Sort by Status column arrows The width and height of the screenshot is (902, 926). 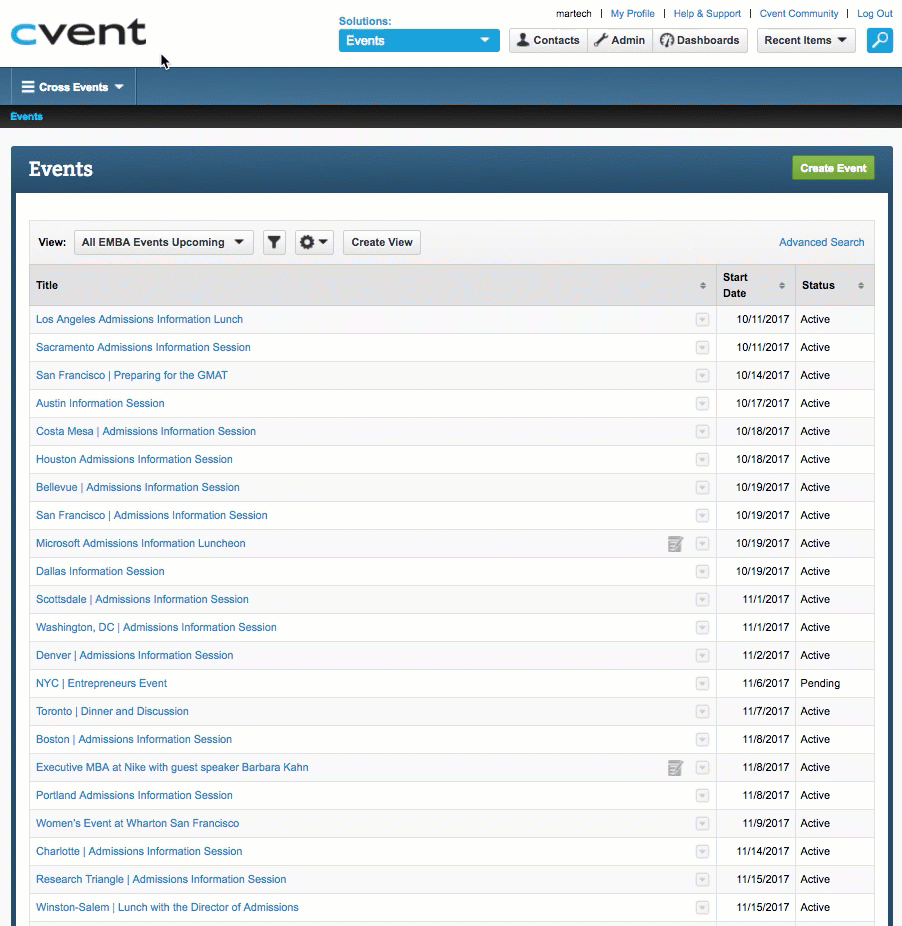861,285
